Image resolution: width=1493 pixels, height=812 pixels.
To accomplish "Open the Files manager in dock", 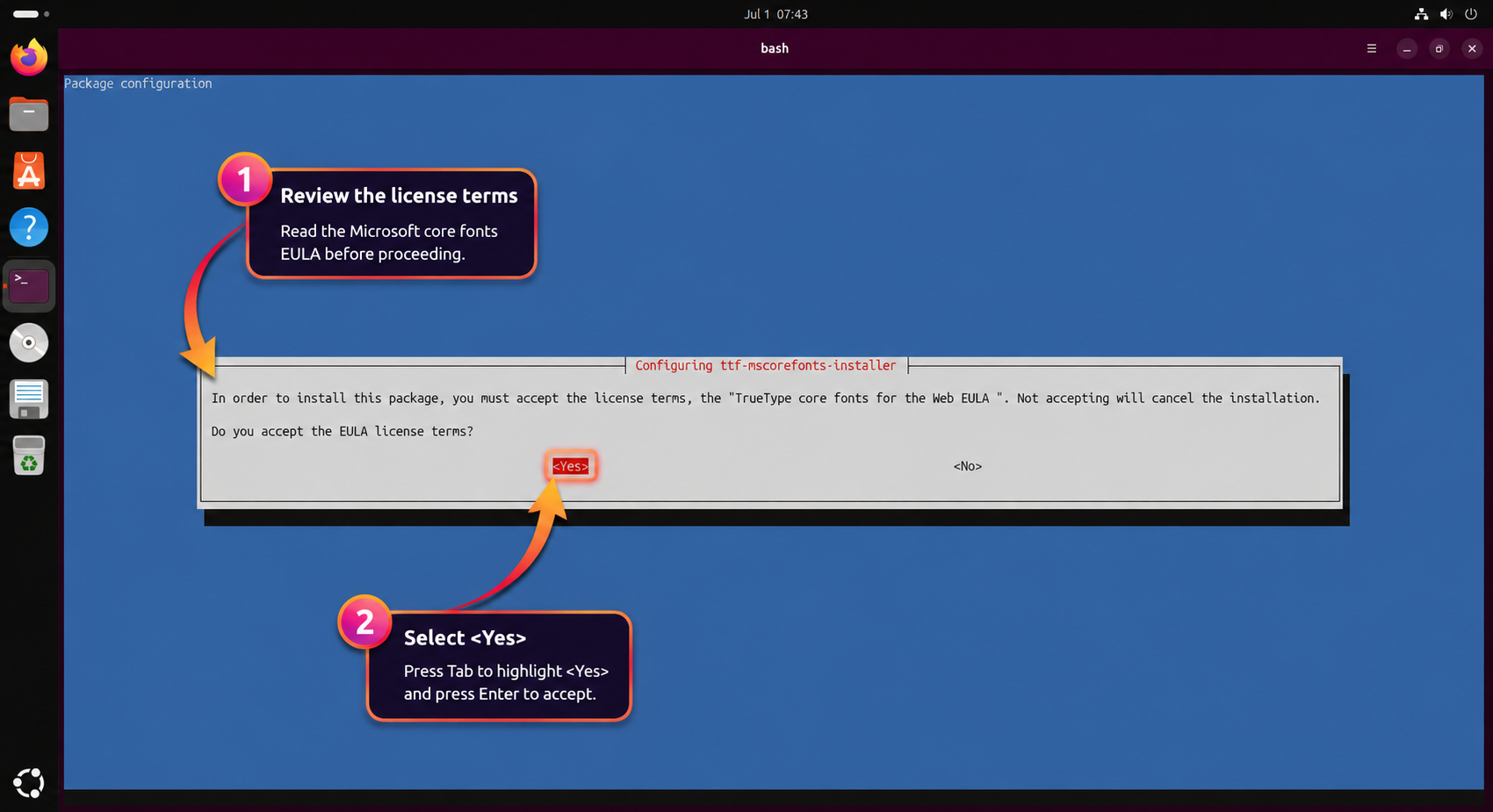I will [29, 114].
